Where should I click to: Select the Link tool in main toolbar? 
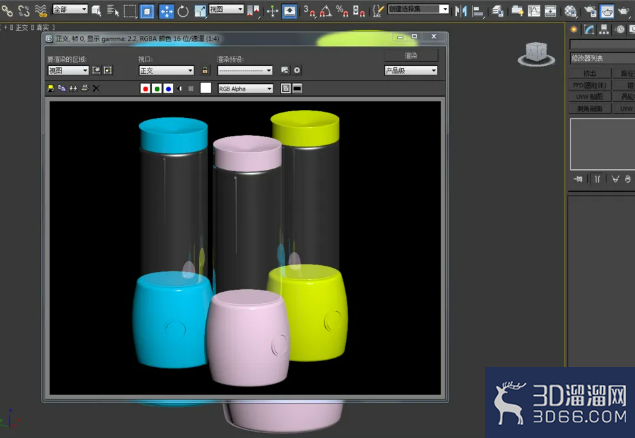[x=7, y=11]
